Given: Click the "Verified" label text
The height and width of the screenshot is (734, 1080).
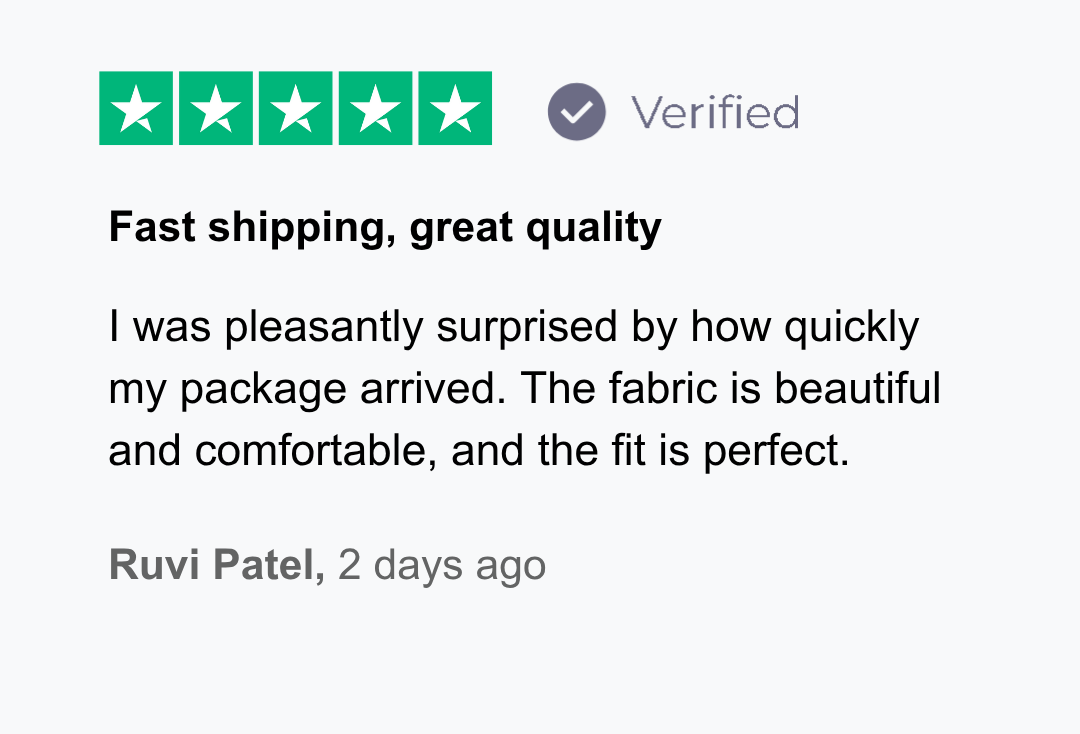Looking at the screenshot, I should 714,112.
